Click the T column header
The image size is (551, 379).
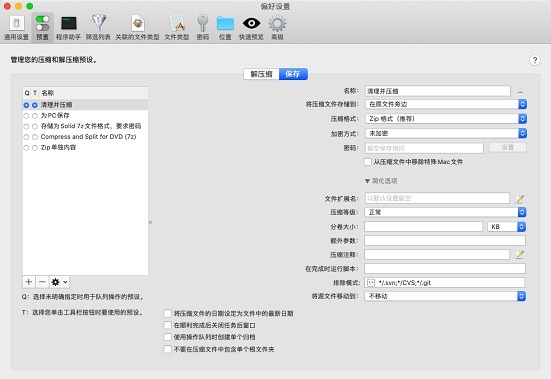pos(35,93)
